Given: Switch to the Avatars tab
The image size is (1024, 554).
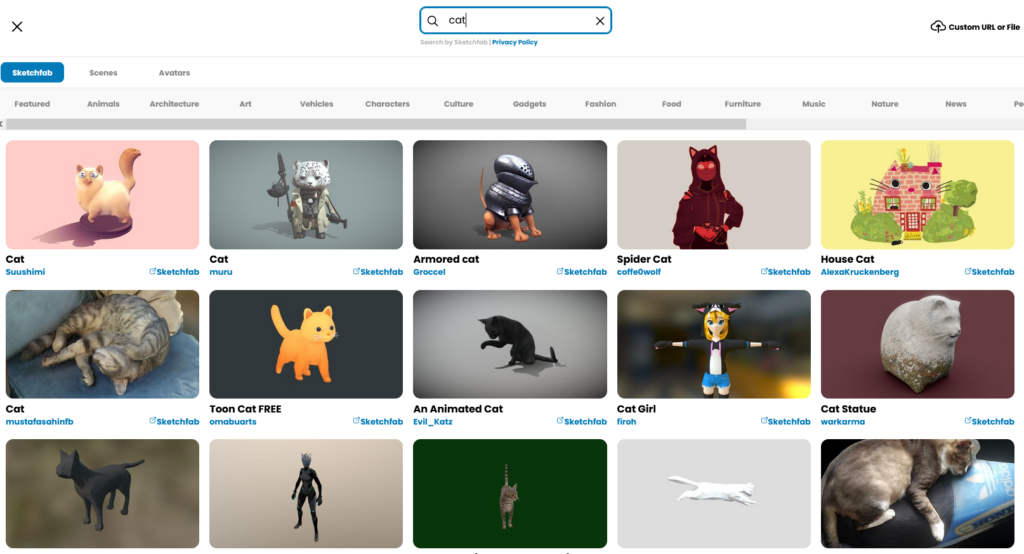Looking at the screenshot, I should [174, 73].
